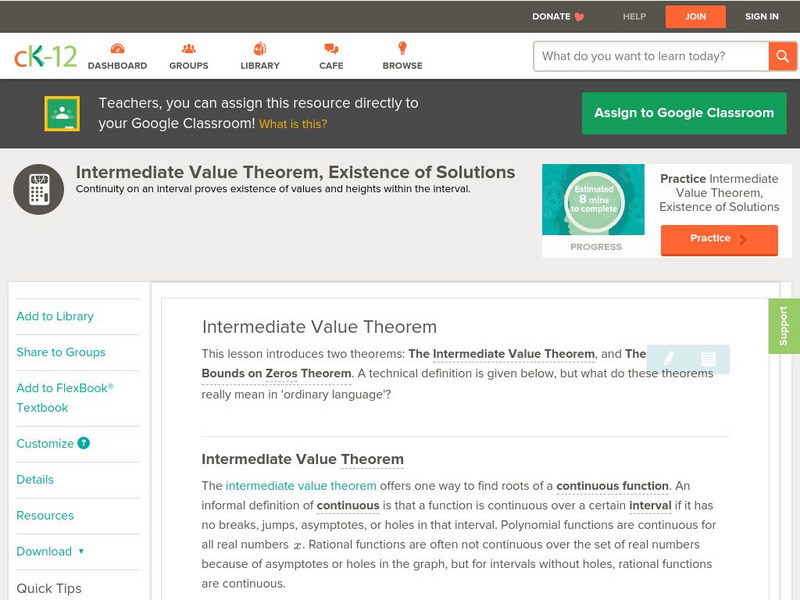Open the Resources sidebar item
The height and width of the screenshot is (600, 800).
45,515
